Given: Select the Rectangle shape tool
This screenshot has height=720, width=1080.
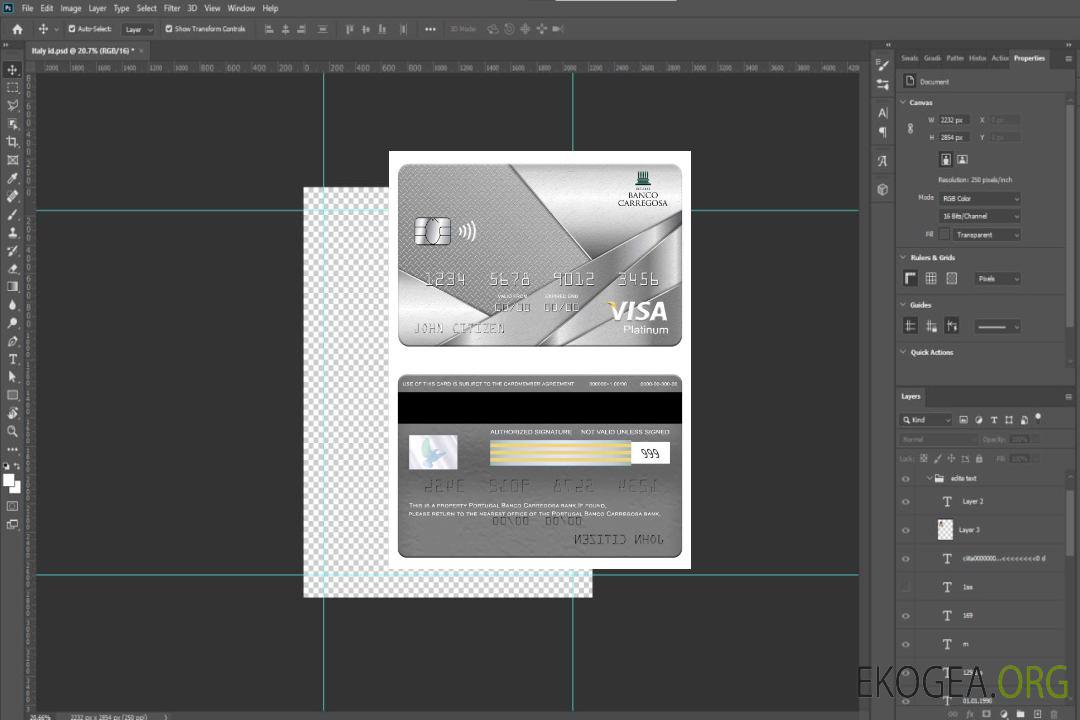Looking at the screenshot, I should coord(12,395).
